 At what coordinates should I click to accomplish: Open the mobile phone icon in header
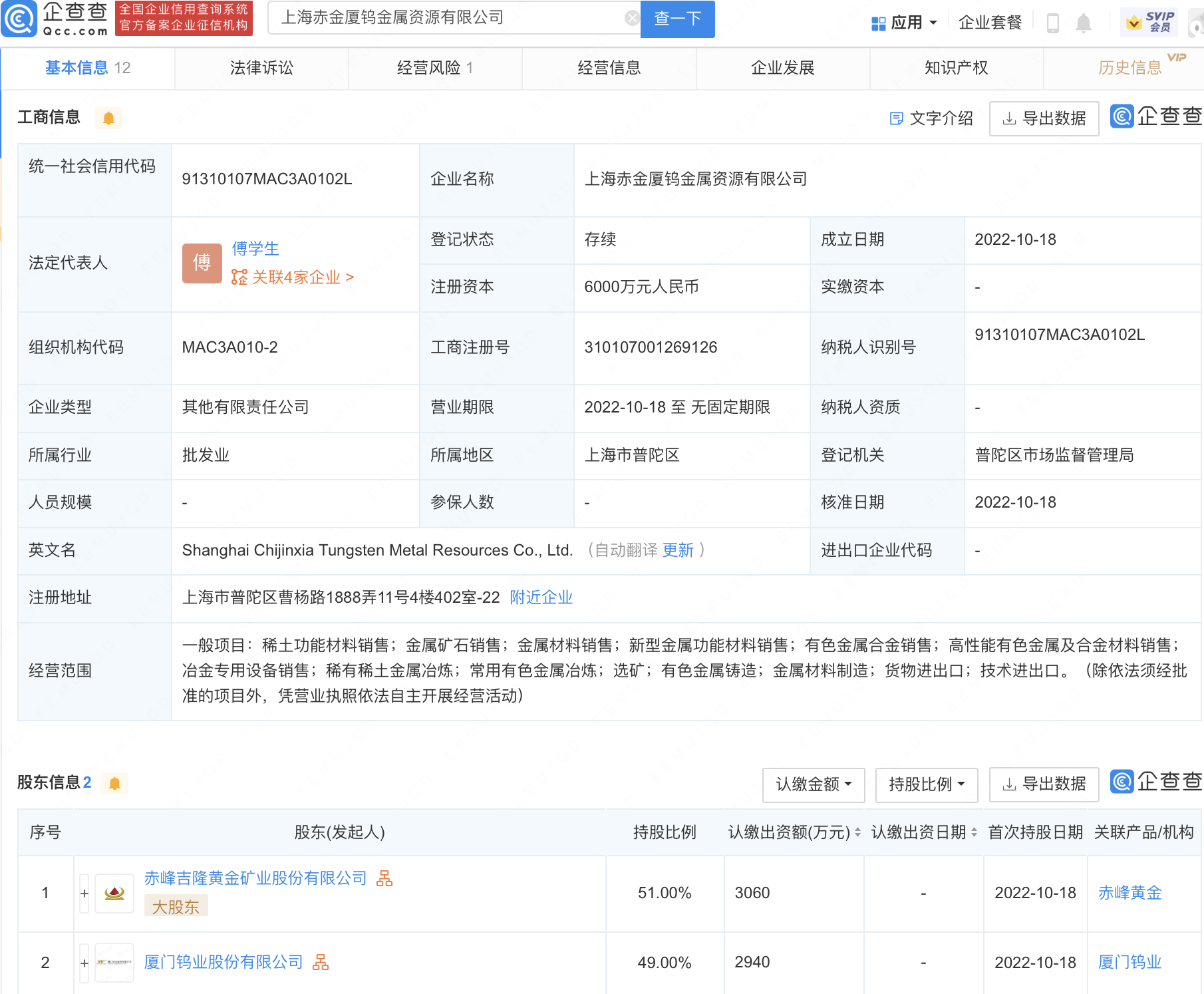1052,23
